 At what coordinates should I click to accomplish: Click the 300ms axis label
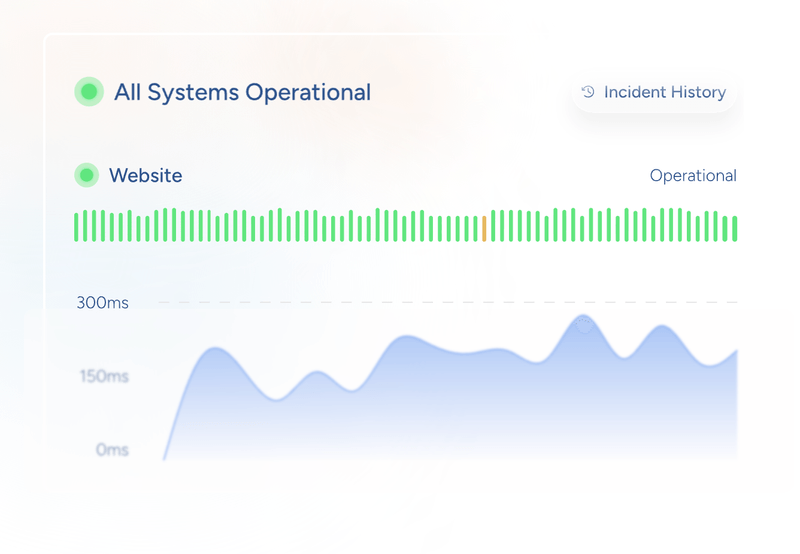point(102,302)
